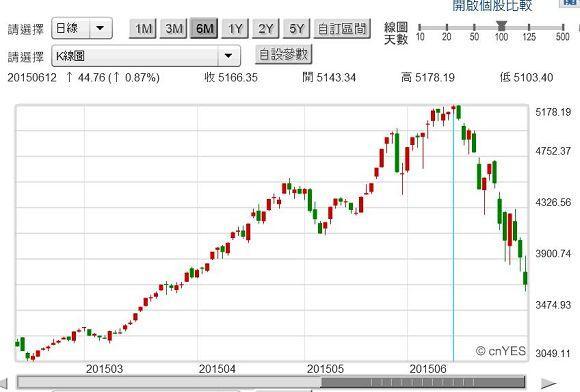Click the high value 高 5178.19
This screenshot has height=392, width=580.
tap(428, 78)
